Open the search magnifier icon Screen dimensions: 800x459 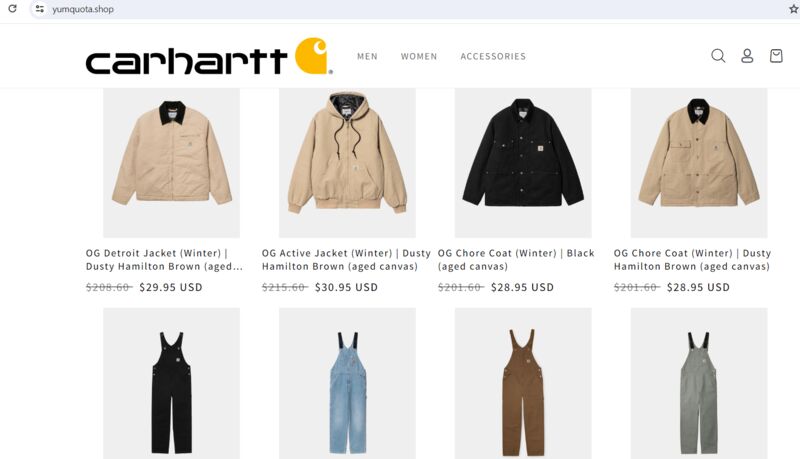coord(718,56)
